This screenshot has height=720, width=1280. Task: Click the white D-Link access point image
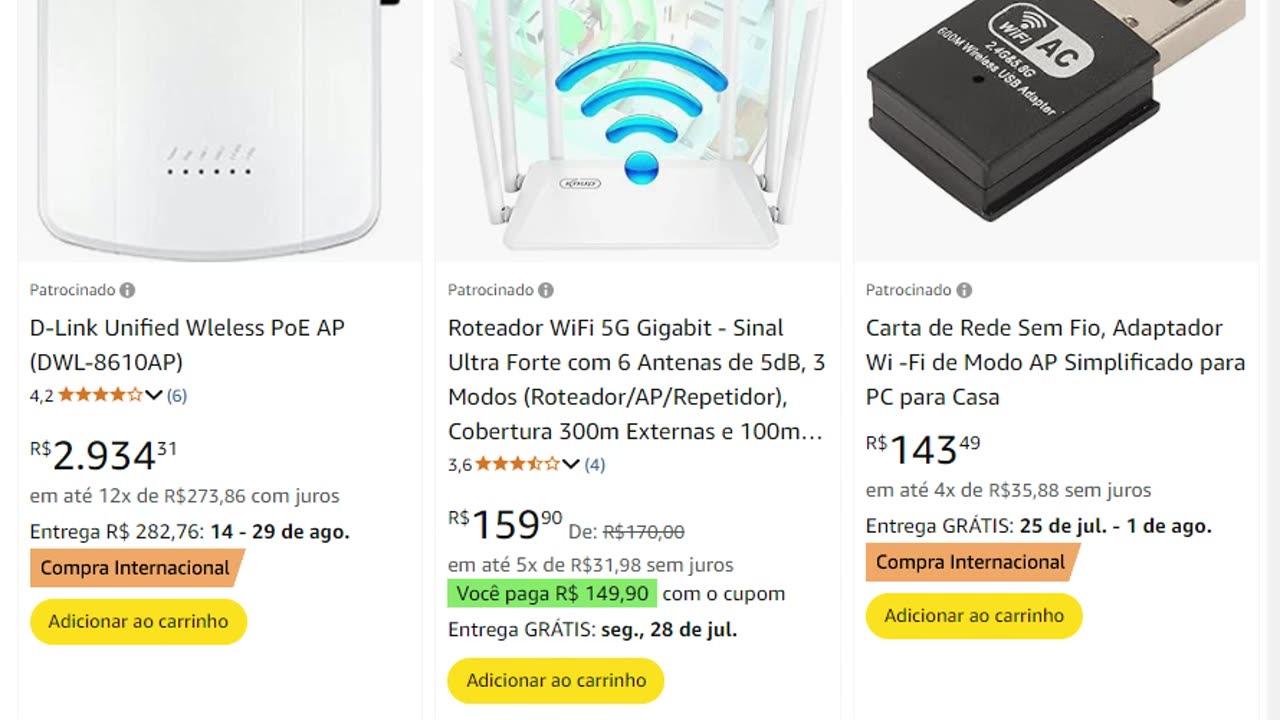(x=210, y=120)
